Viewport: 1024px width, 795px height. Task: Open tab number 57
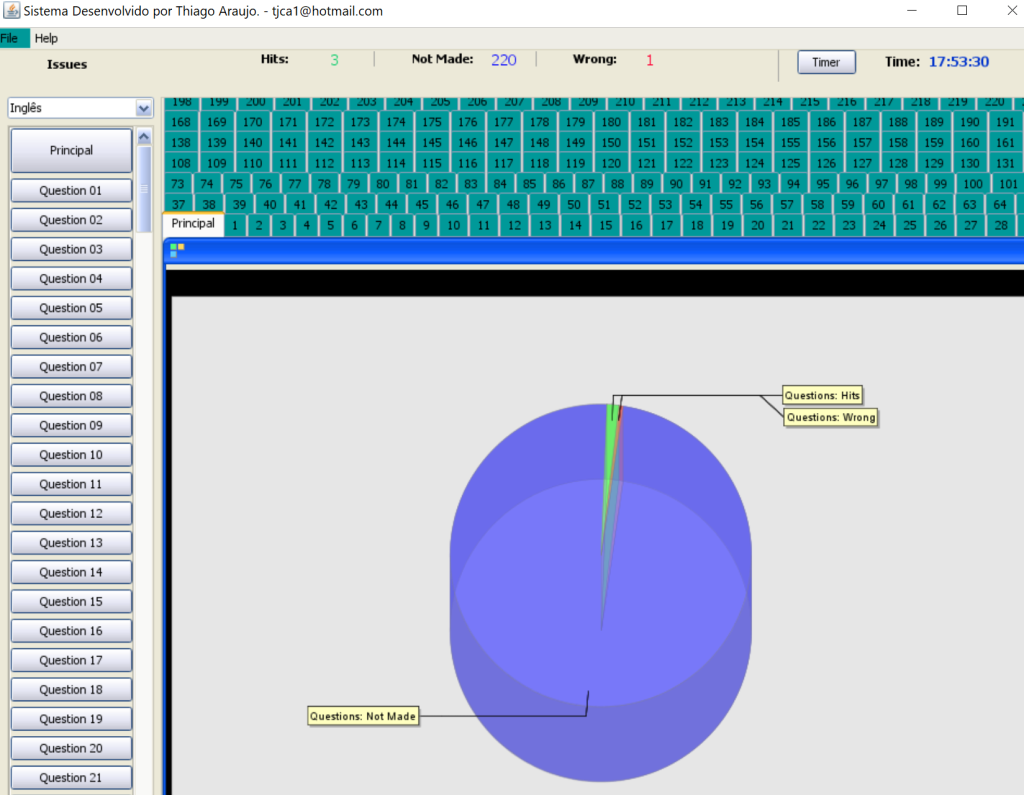787,204
